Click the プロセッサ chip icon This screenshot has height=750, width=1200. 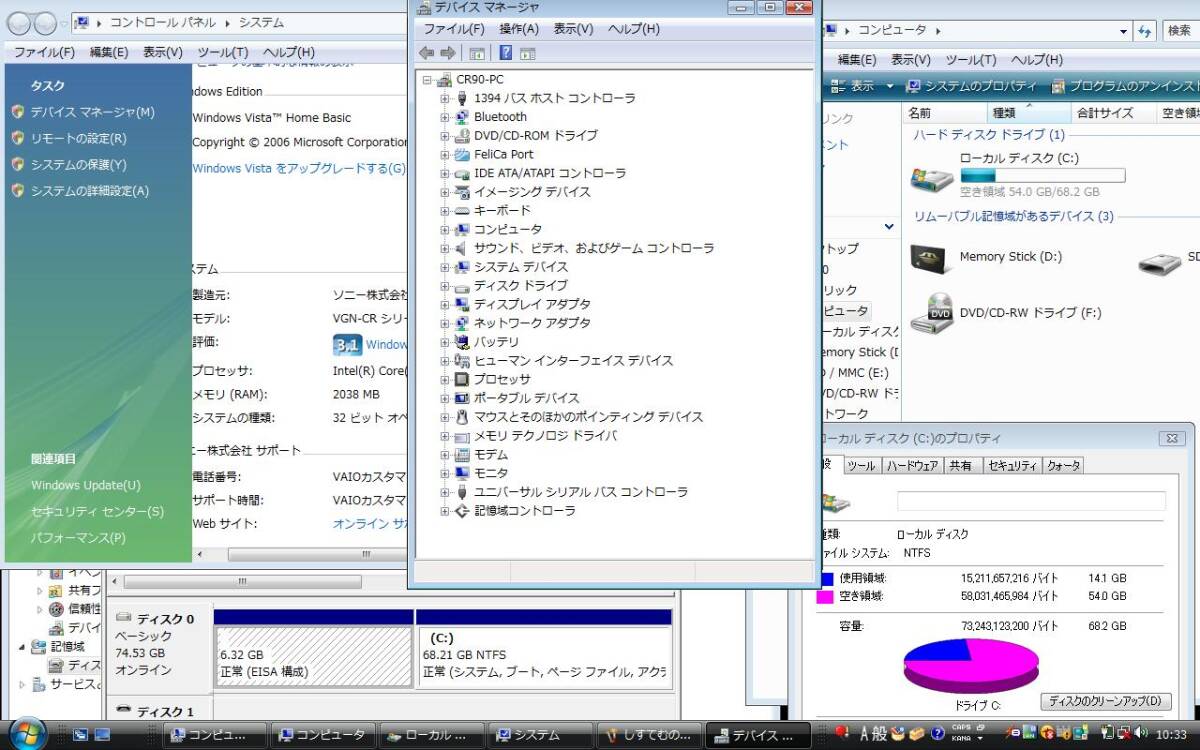tap(462, 379)
